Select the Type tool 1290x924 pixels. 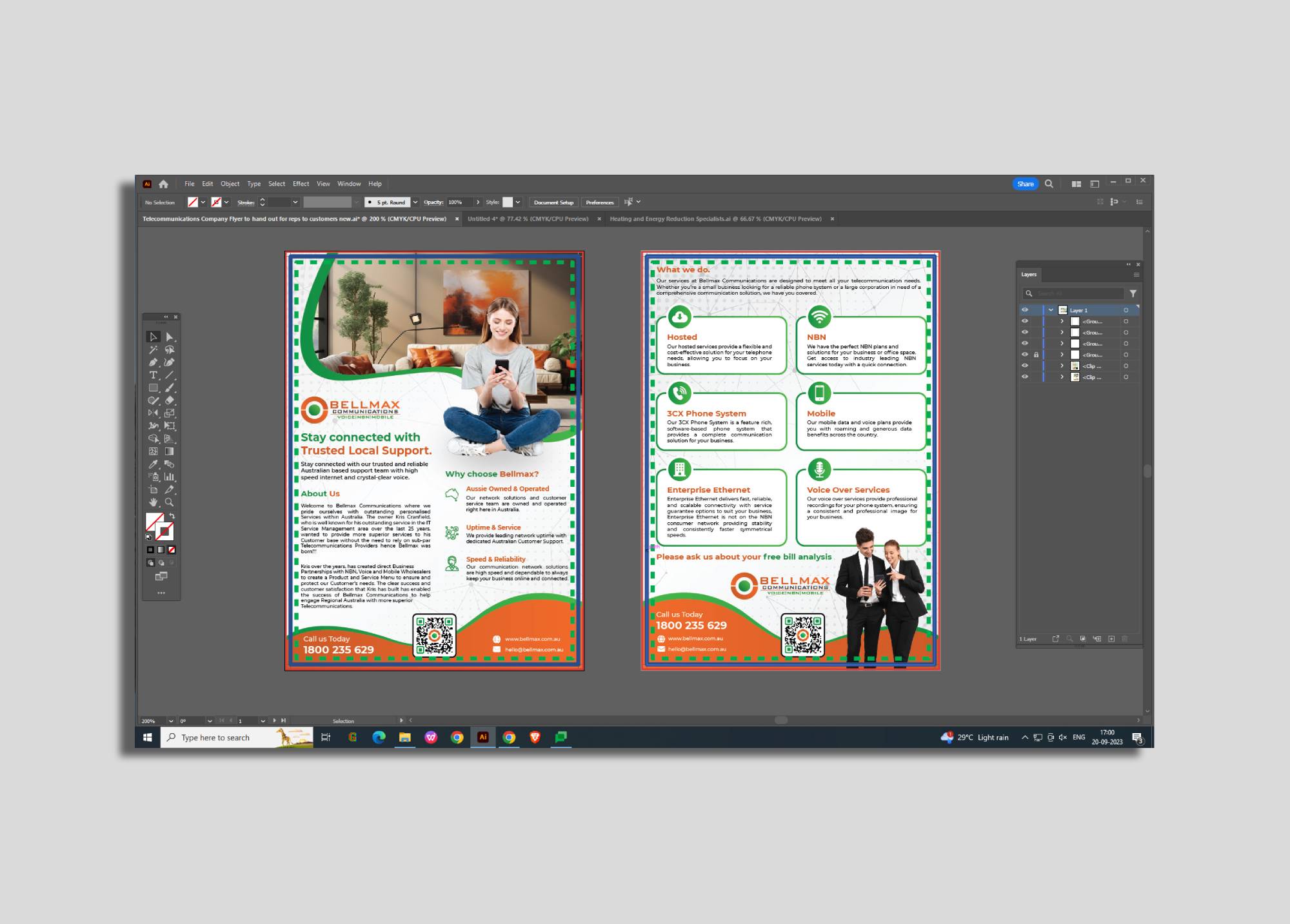[154, 375]
